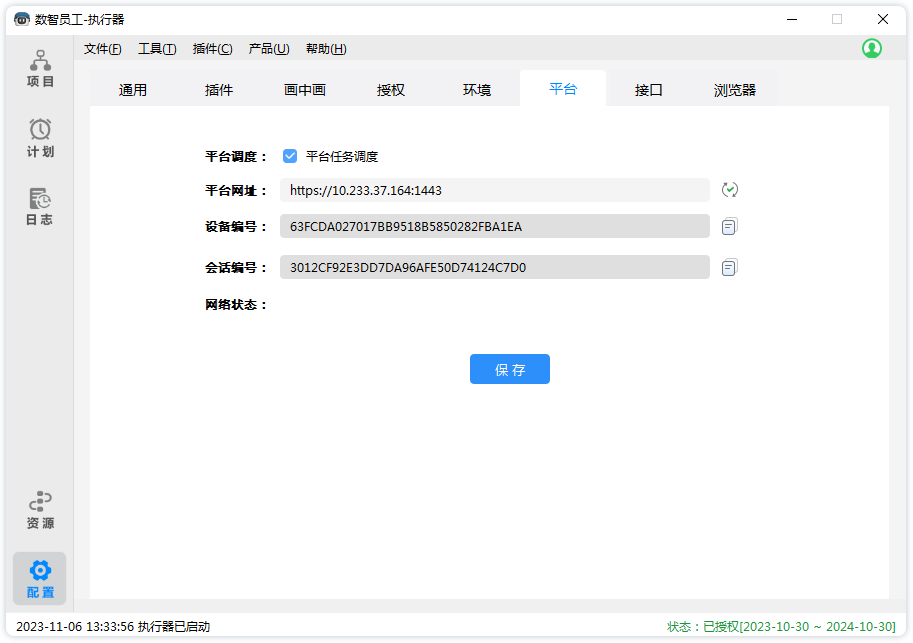This screenshot has height=643, width=913.
Task: Select the 配置 settings gear icon
Action: (40, 571)
